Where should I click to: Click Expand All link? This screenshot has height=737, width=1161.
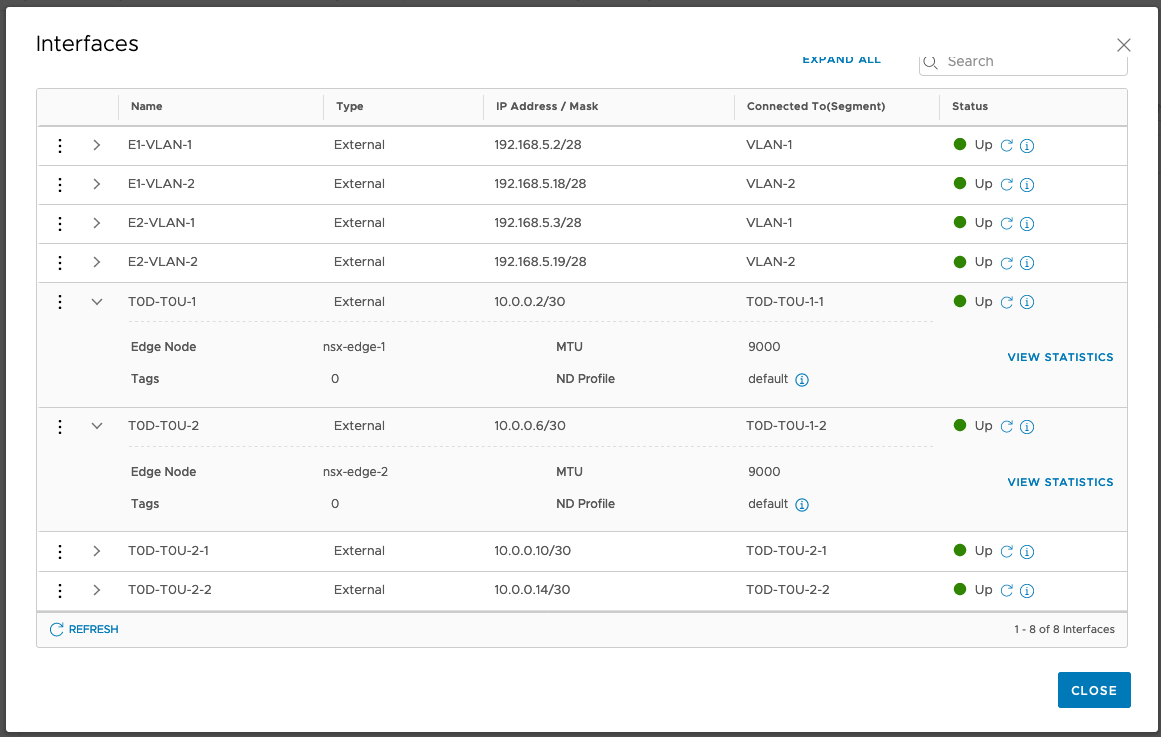pyautogui.click(x=841, y=60)
